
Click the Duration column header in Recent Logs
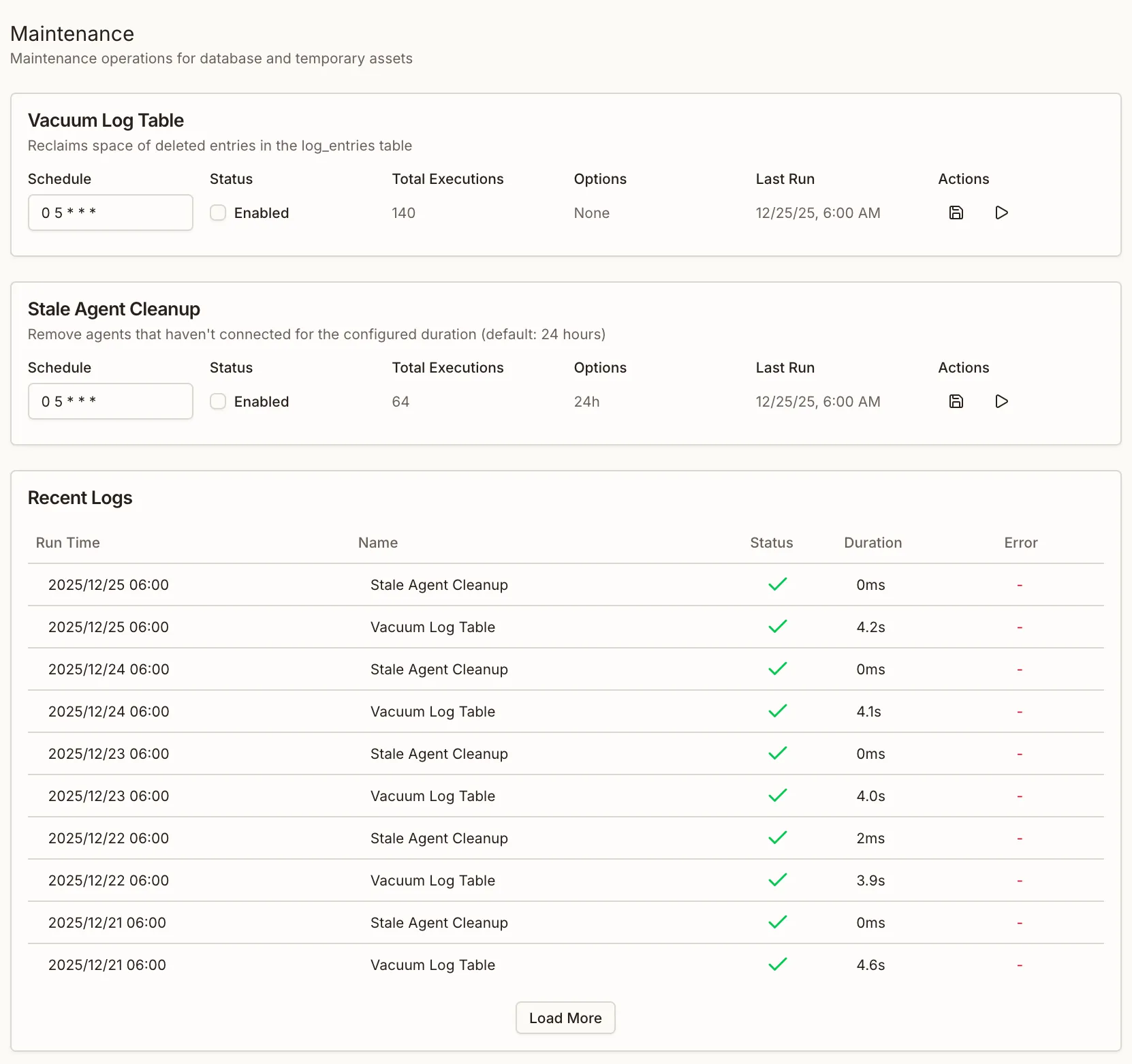pyautogui.click(x=872, y=543)
